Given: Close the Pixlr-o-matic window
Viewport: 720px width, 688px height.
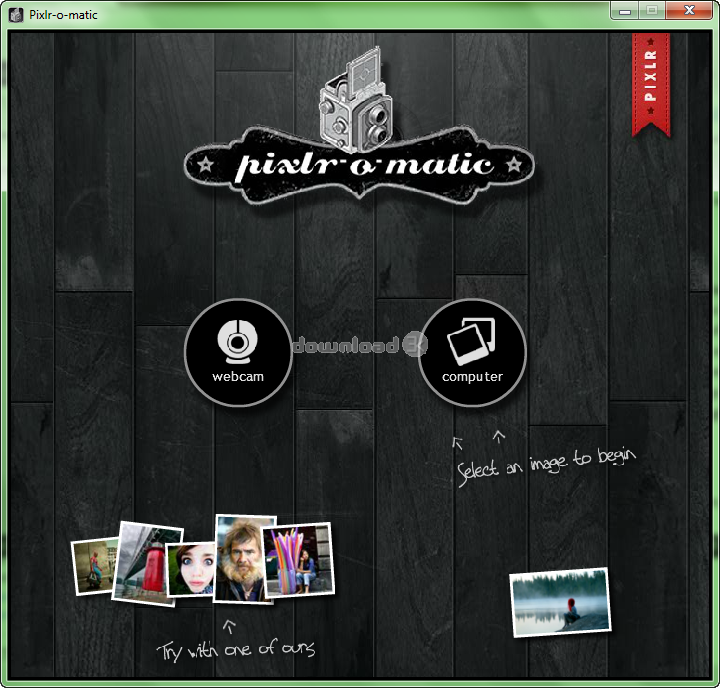Looking at the screenshot, I should point(689,11).
